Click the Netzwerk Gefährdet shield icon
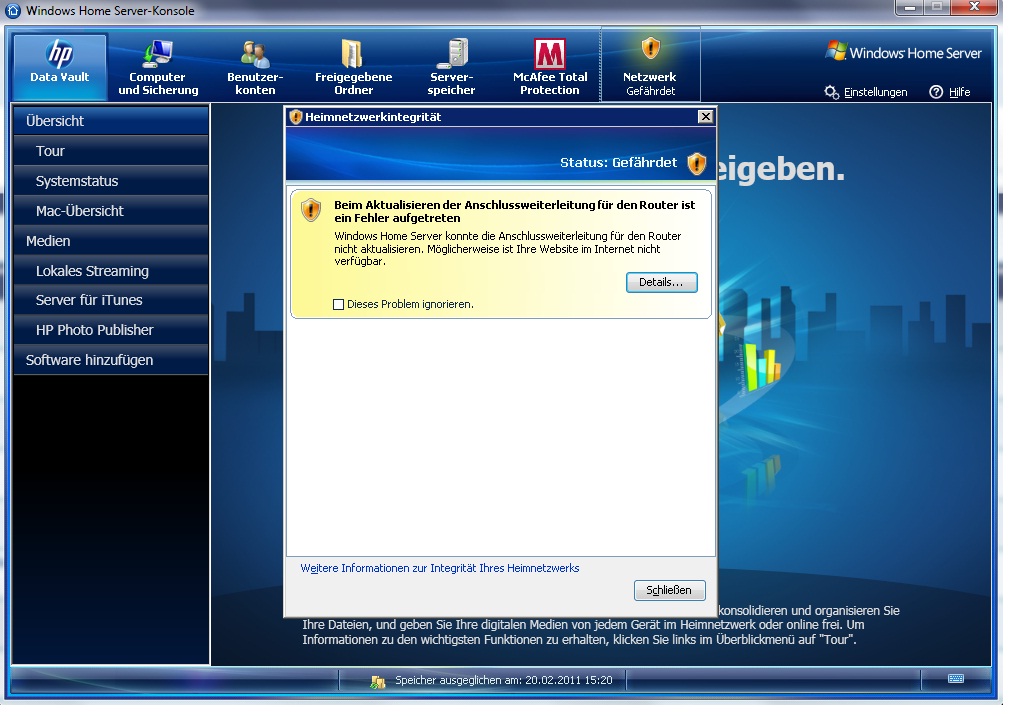The image size is (1009, 717). coord(651,48)
